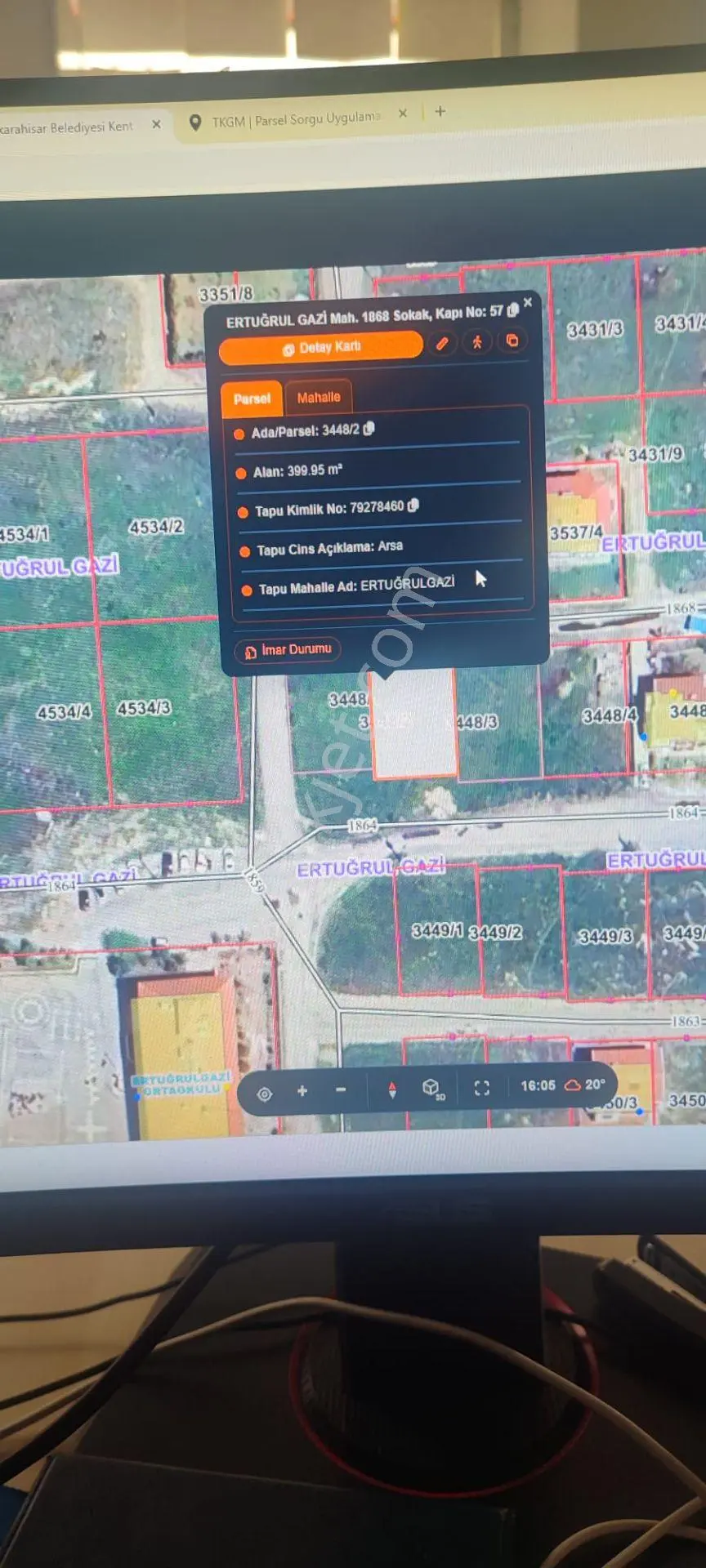Switch to the Belediyesi Kent browser tab
This screenshot has width=706, height=1568.
point(67,127)
